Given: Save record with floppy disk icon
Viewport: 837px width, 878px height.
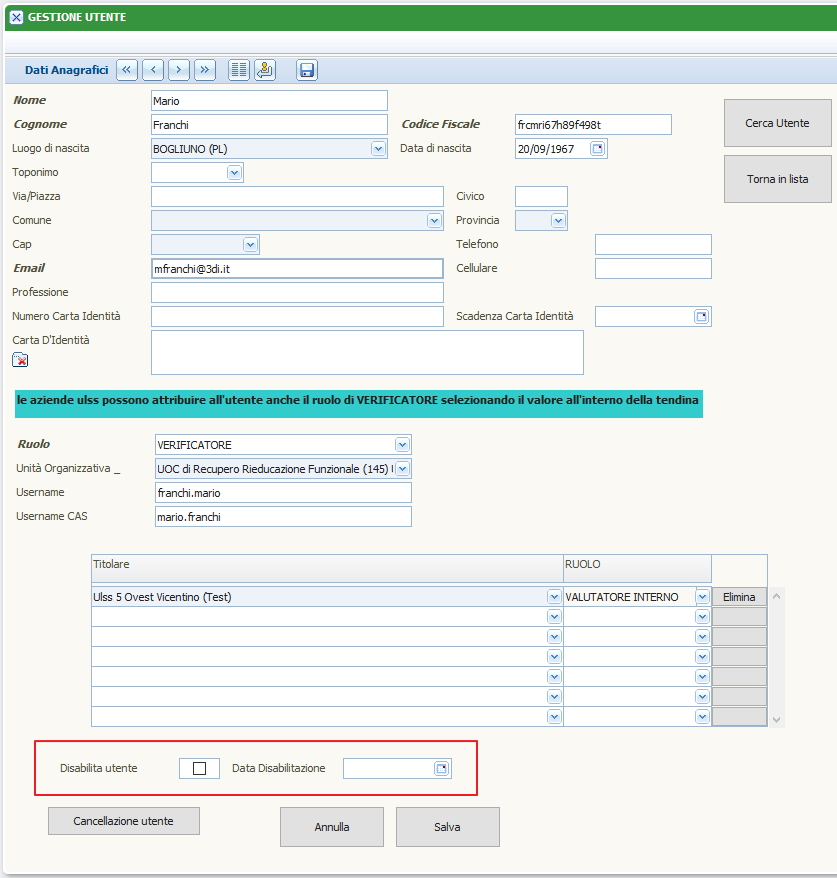Looking at the screenshot, I should (x=307, y=70).
